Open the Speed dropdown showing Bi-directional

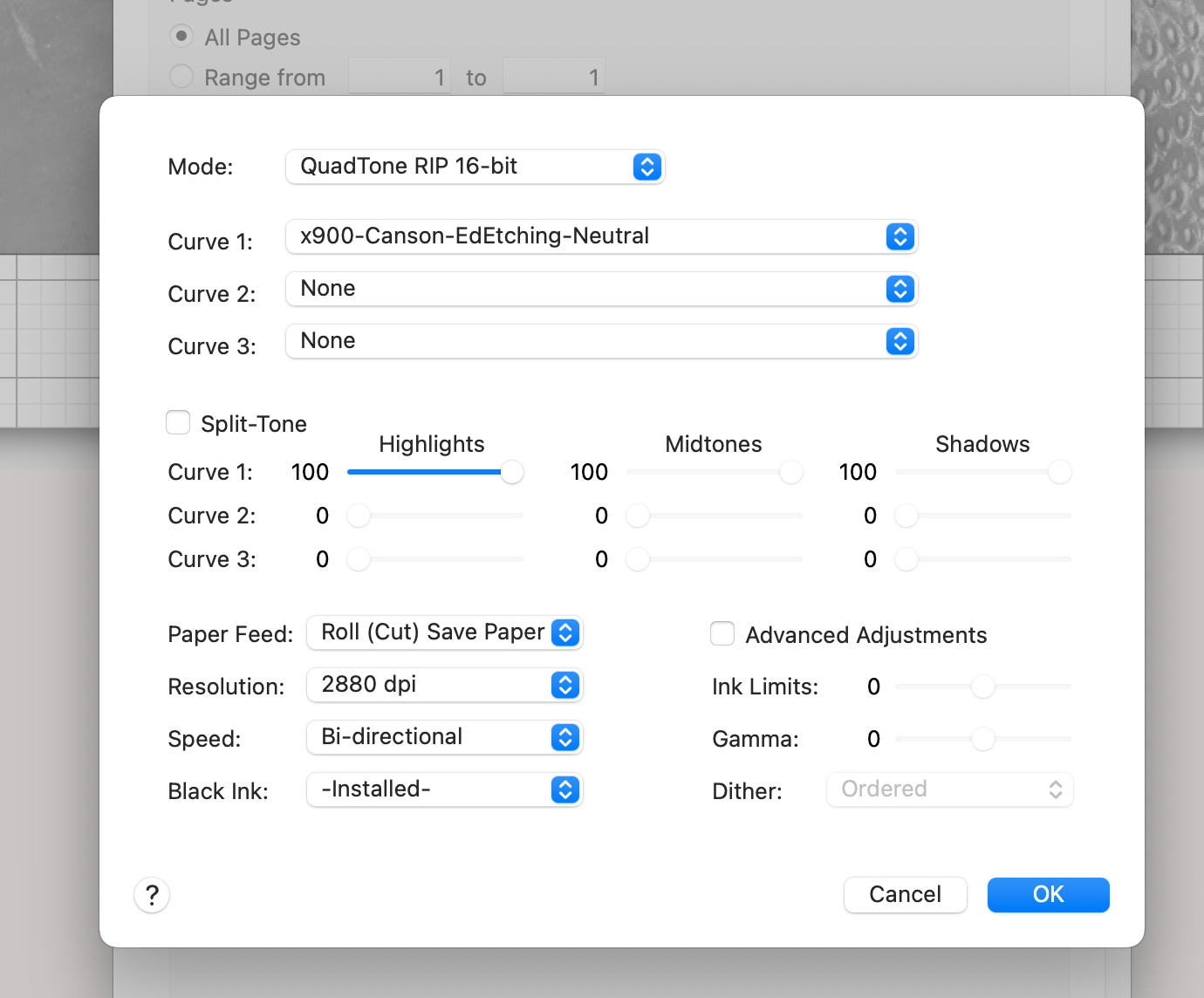pos(445,737)
